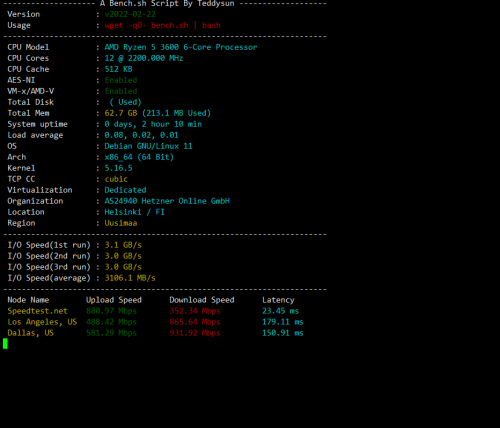Select the wget bench.sh usage command
The width and height of the screenshot is (500, 428).
162,25
